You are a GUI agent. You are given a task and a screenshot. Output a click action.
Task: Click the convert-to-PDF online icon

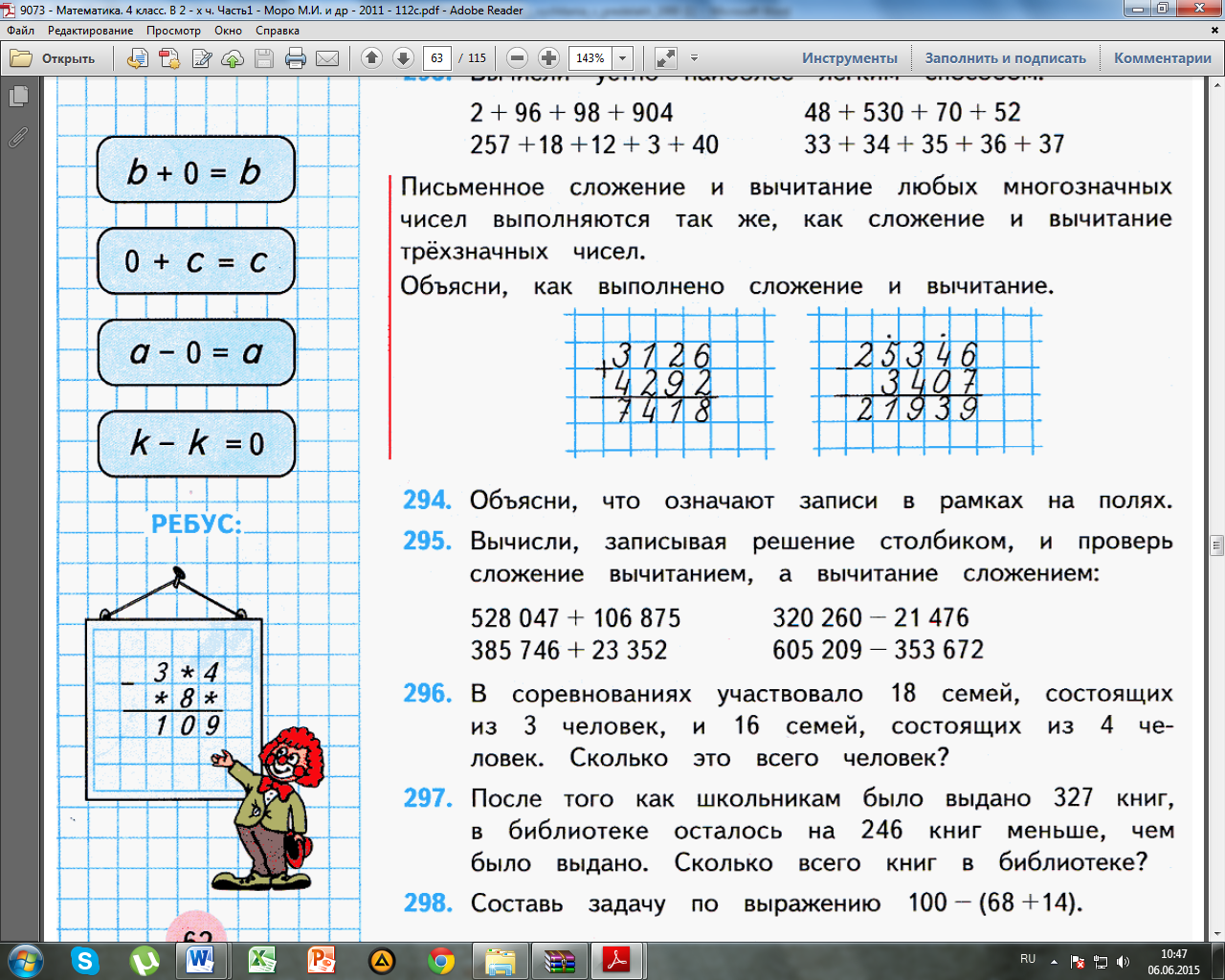137,58
